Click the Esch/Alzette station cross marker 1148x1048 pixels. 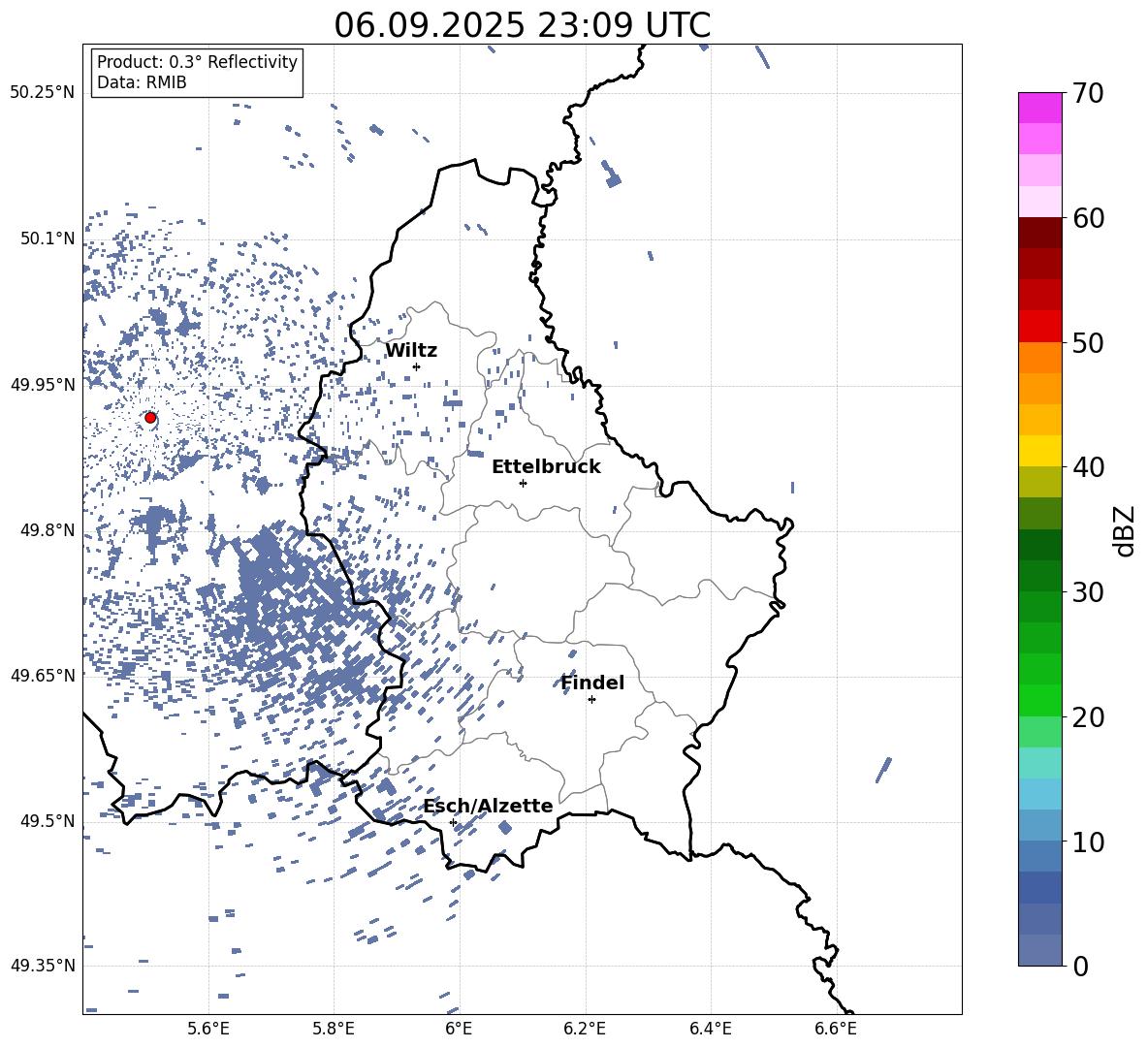pyautogui.click(x=453, y=822)
